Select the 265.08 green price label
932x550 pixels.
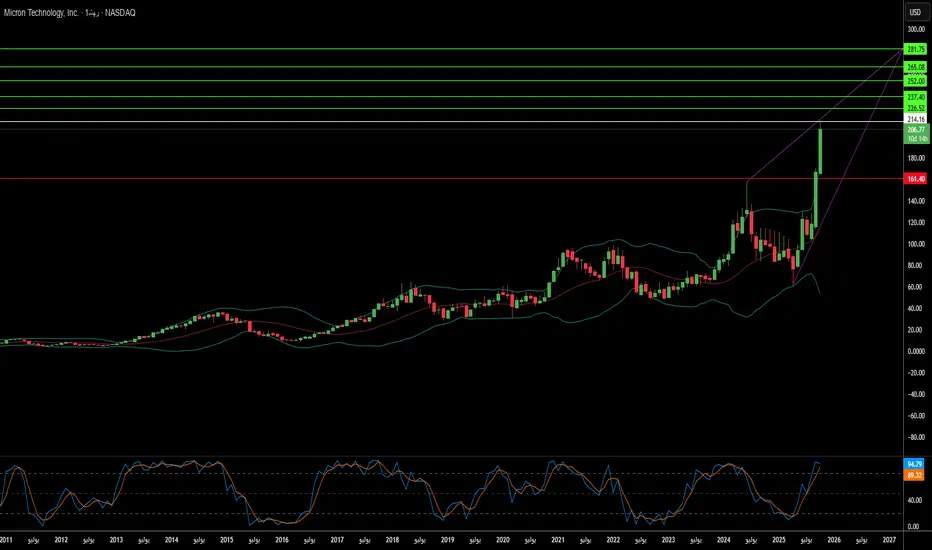coord(914,67)
